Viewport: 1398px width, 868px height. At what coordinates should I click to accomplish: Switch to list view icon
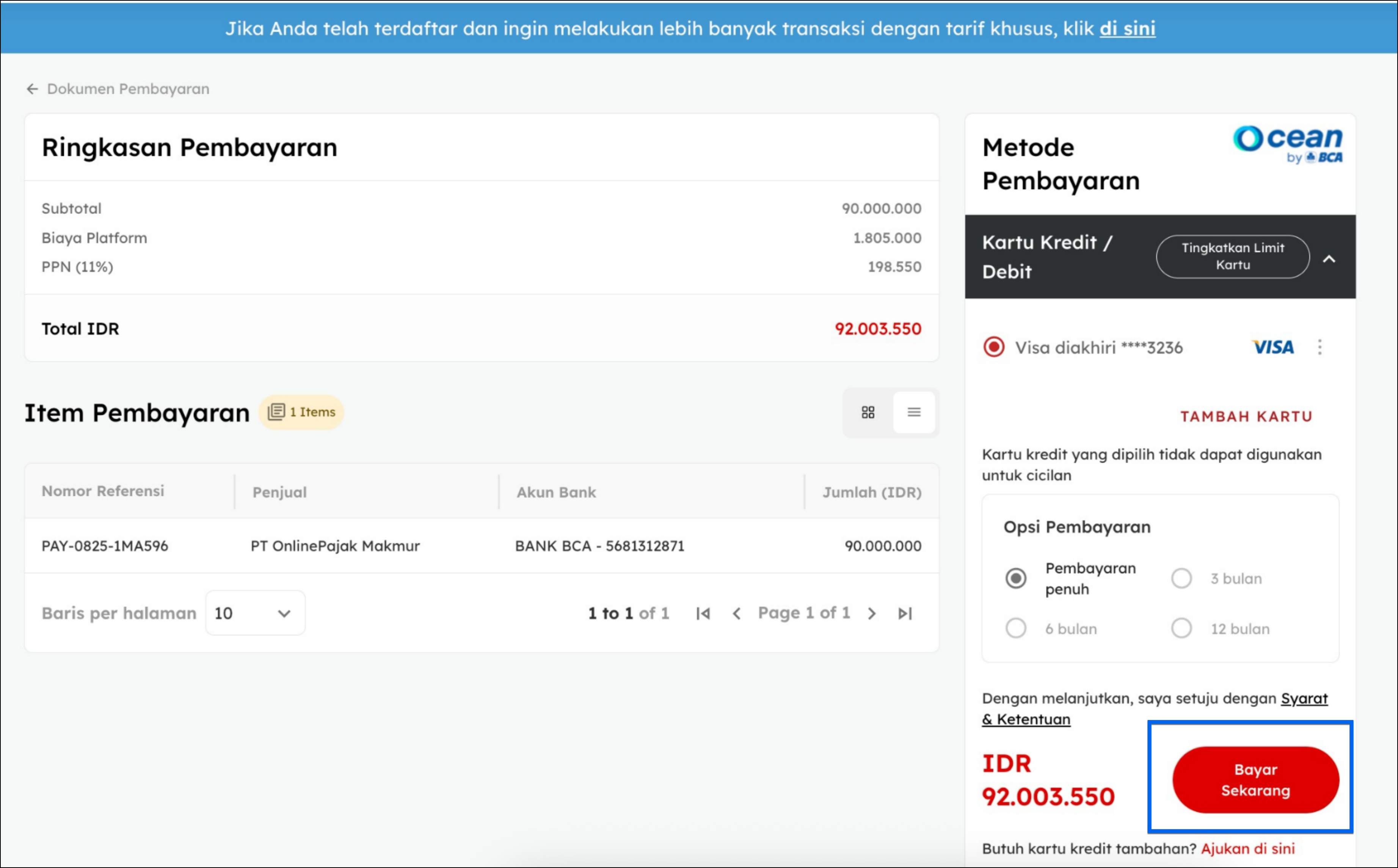tap(914, 412)
